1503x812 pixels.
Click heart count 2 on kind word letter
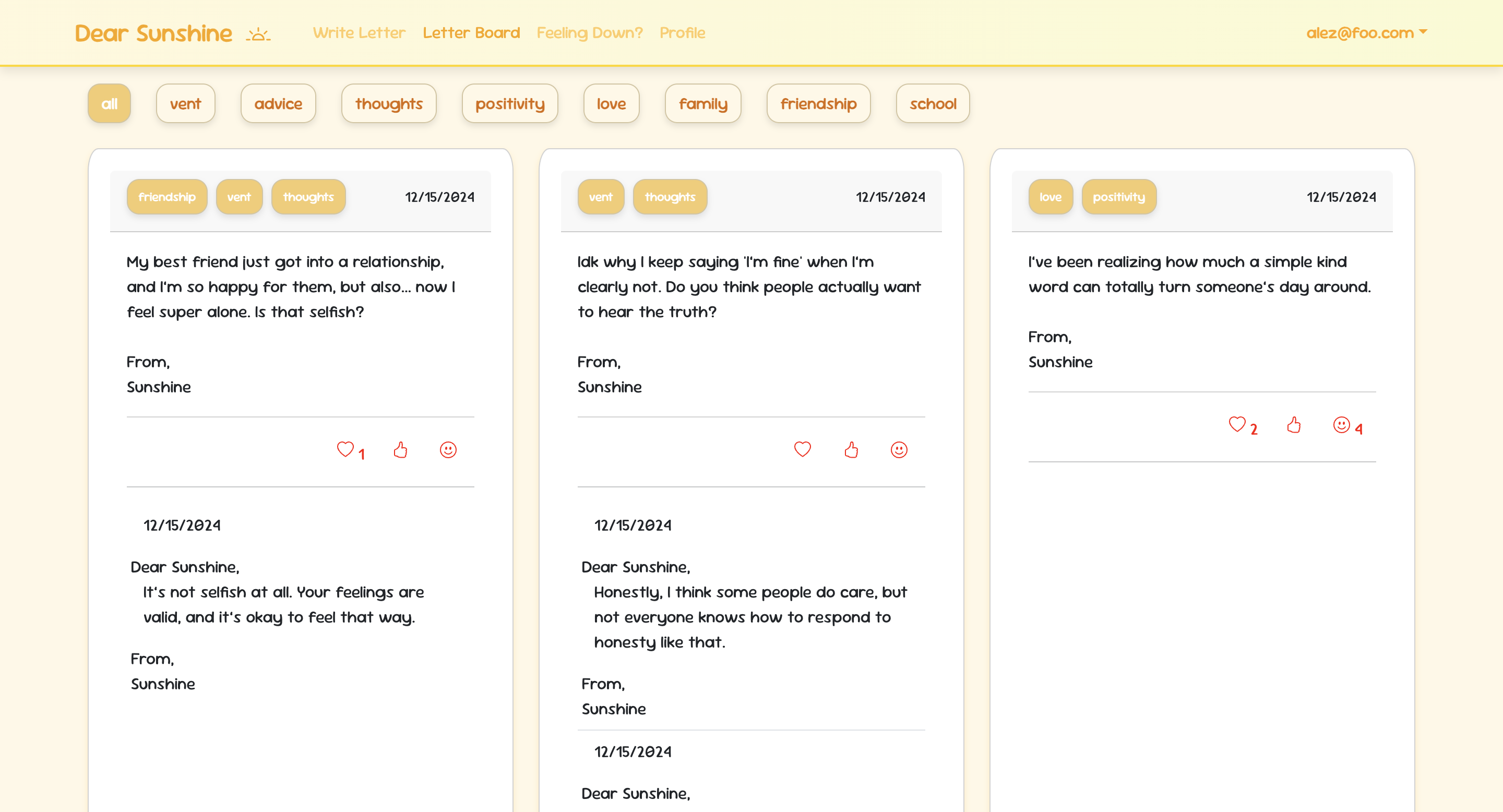click(1253, 429)
